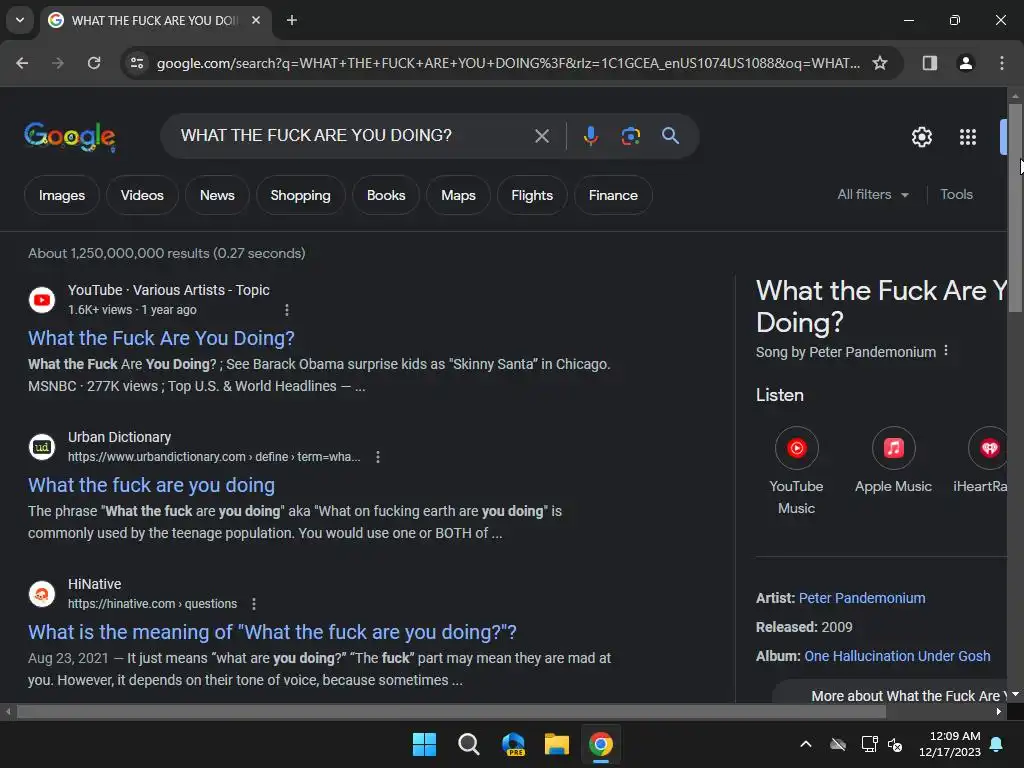The width and height of the screenshot is (1024, 768).
Task: Filter results by News
Action: (217, 195)
